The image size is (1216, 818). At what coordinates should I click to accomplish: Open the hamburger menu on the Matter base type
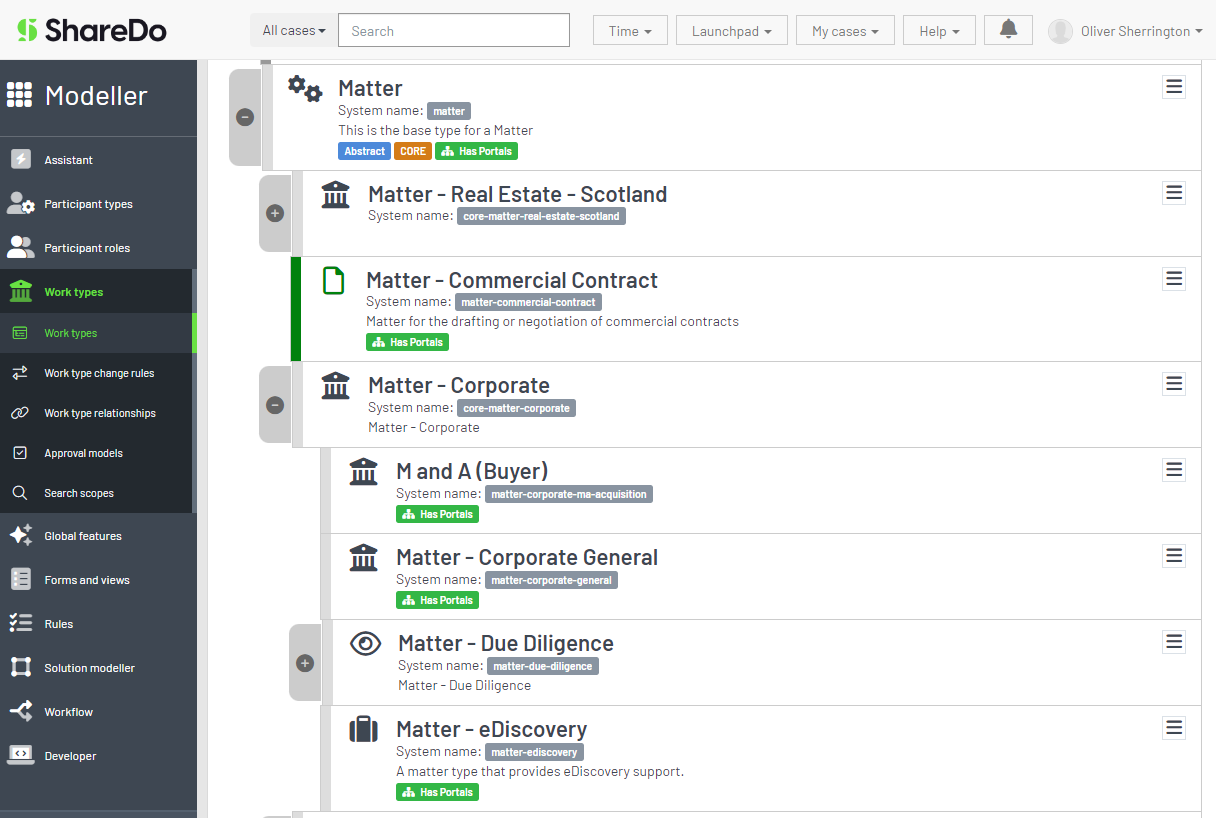pos(1173,87)
